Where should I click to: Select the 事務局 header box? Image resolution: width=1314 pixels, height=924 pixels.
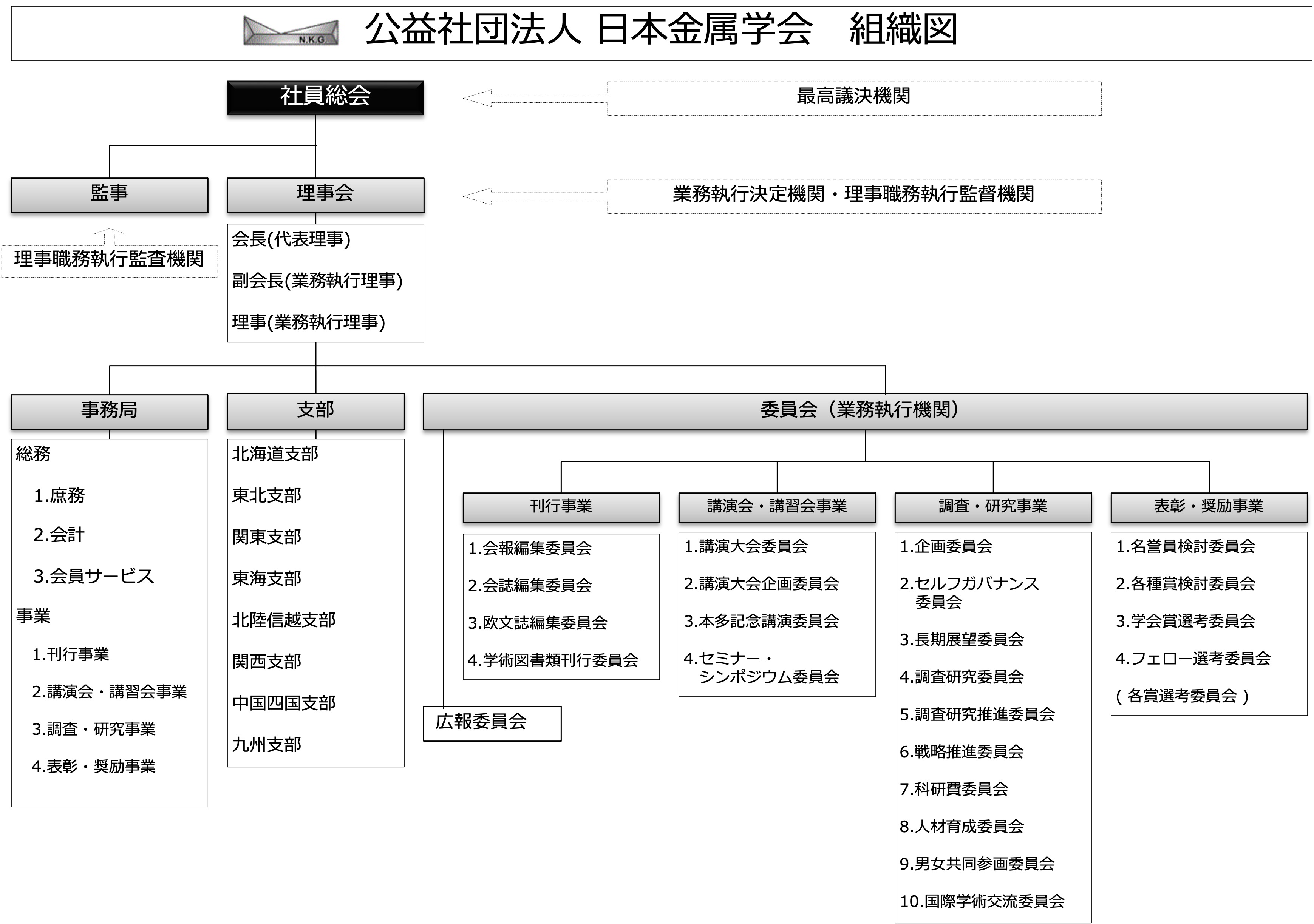click(x=109, y=411)
